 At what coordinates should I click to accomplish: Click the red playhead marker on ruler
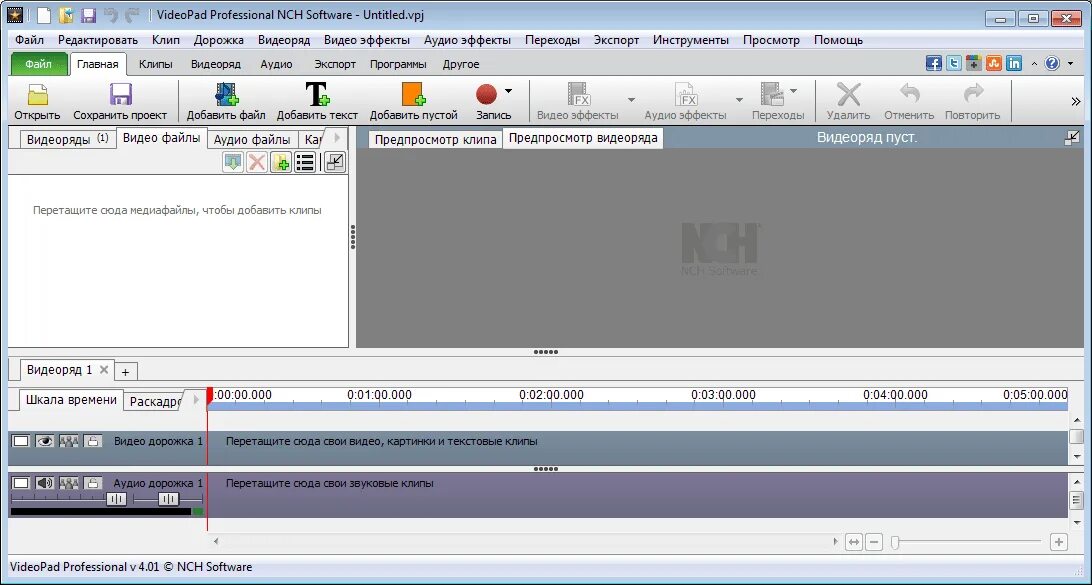tap(209, 396)
